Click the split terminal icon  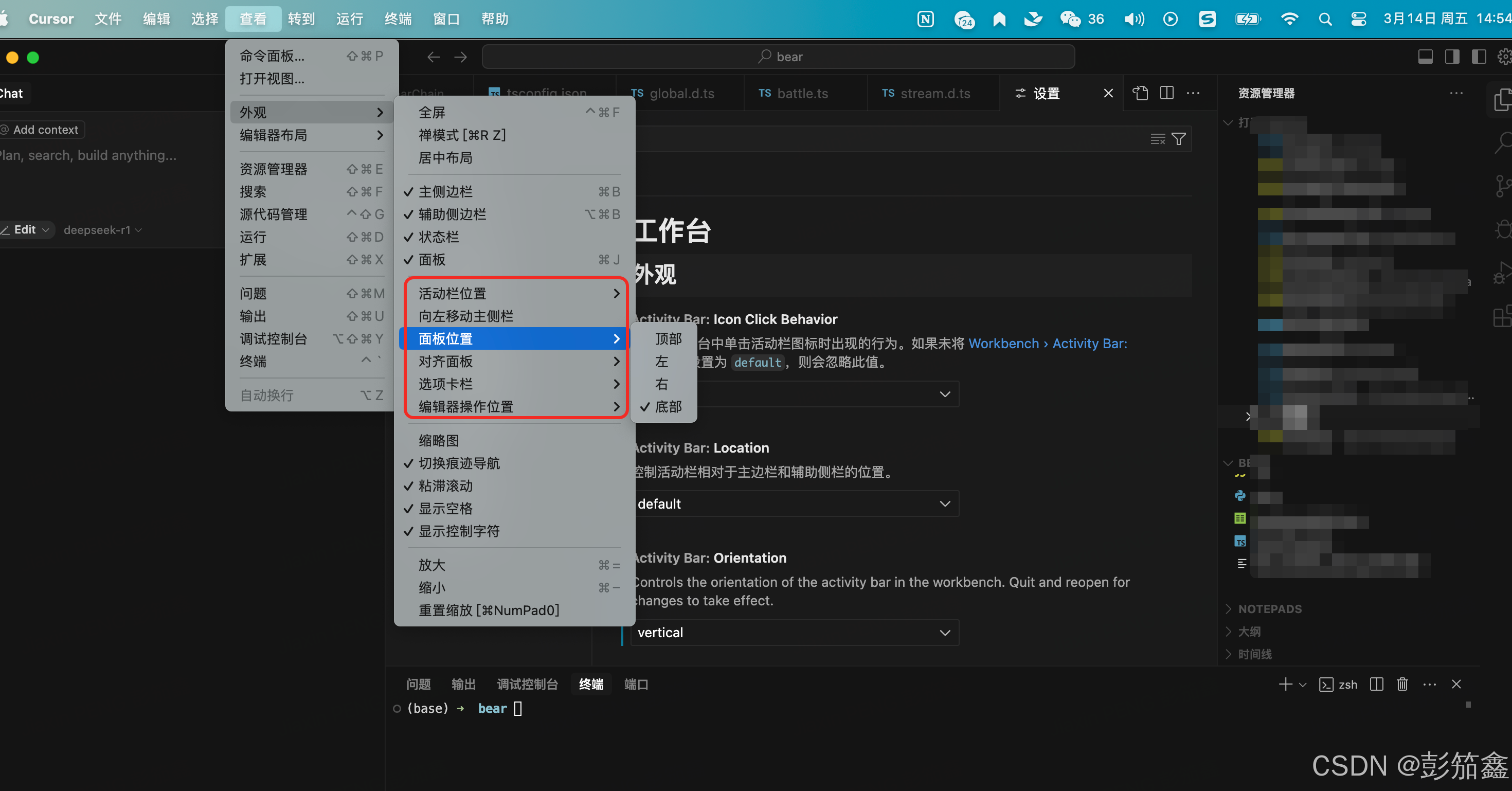point(1376,684)
